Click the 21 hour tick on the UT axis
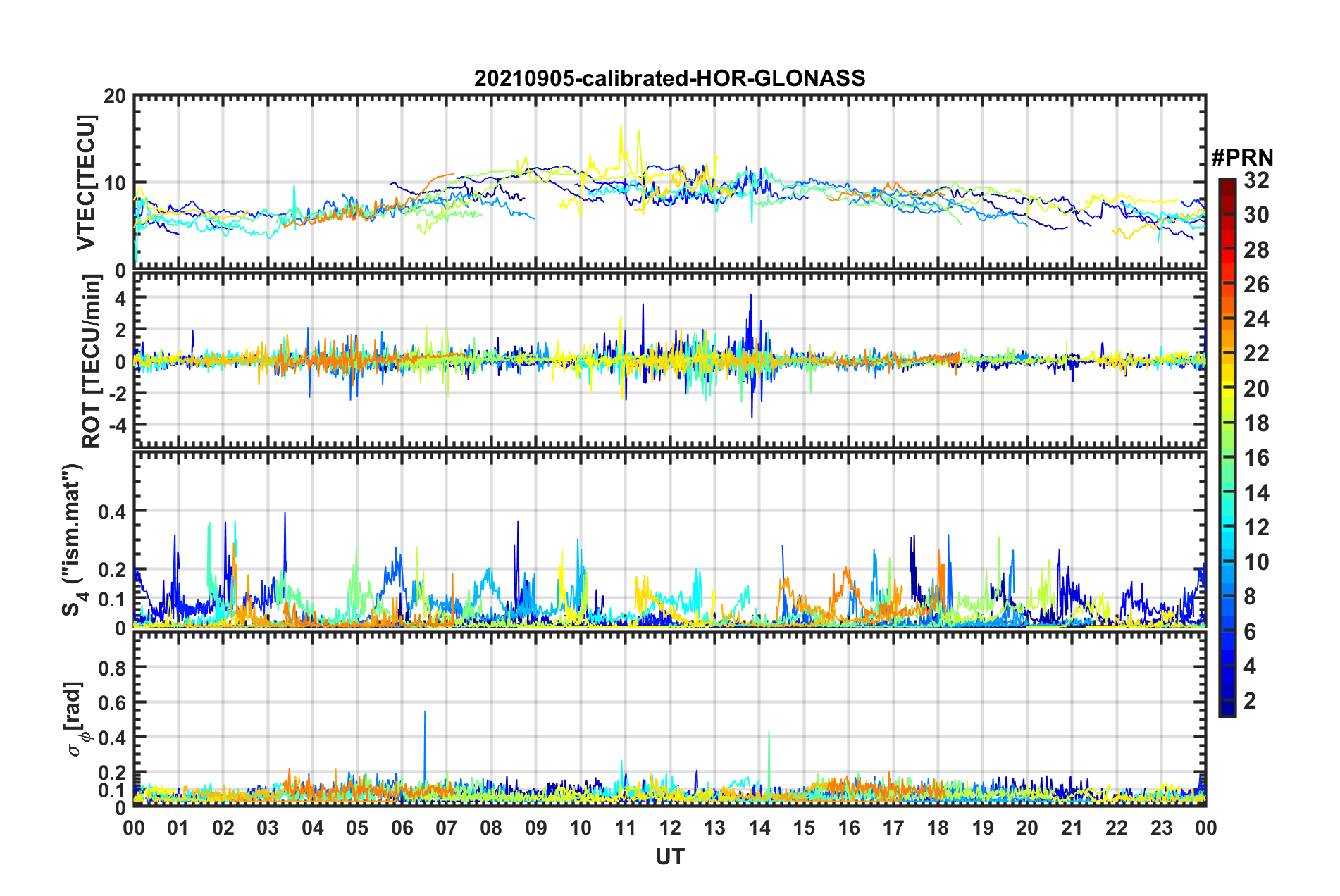1340x896 pixels. (1072, 828)
